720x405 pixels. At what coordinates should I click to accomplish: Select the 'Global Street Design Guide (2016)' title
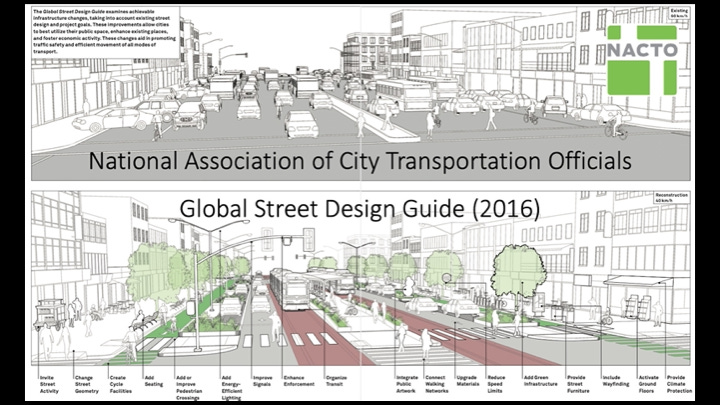coord(360,209)
